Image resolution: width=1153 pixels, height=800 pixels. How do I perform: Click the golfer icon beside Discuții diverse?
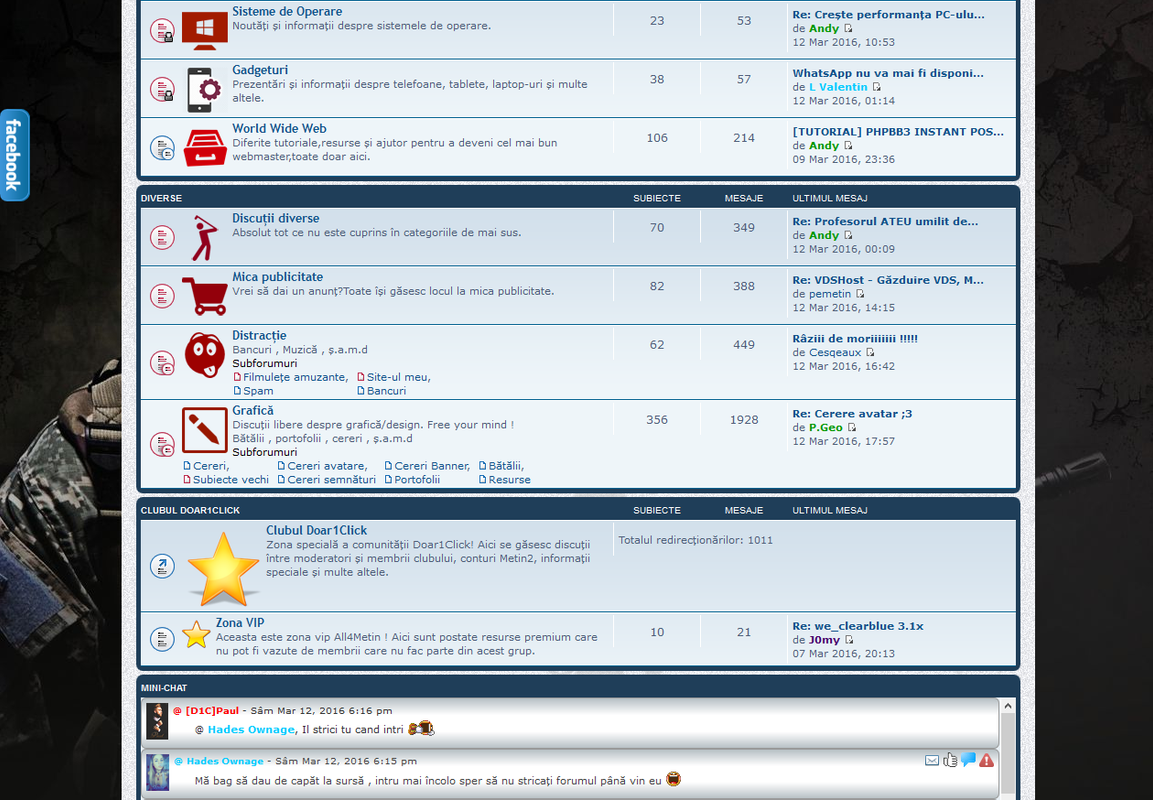coord(204,238)
